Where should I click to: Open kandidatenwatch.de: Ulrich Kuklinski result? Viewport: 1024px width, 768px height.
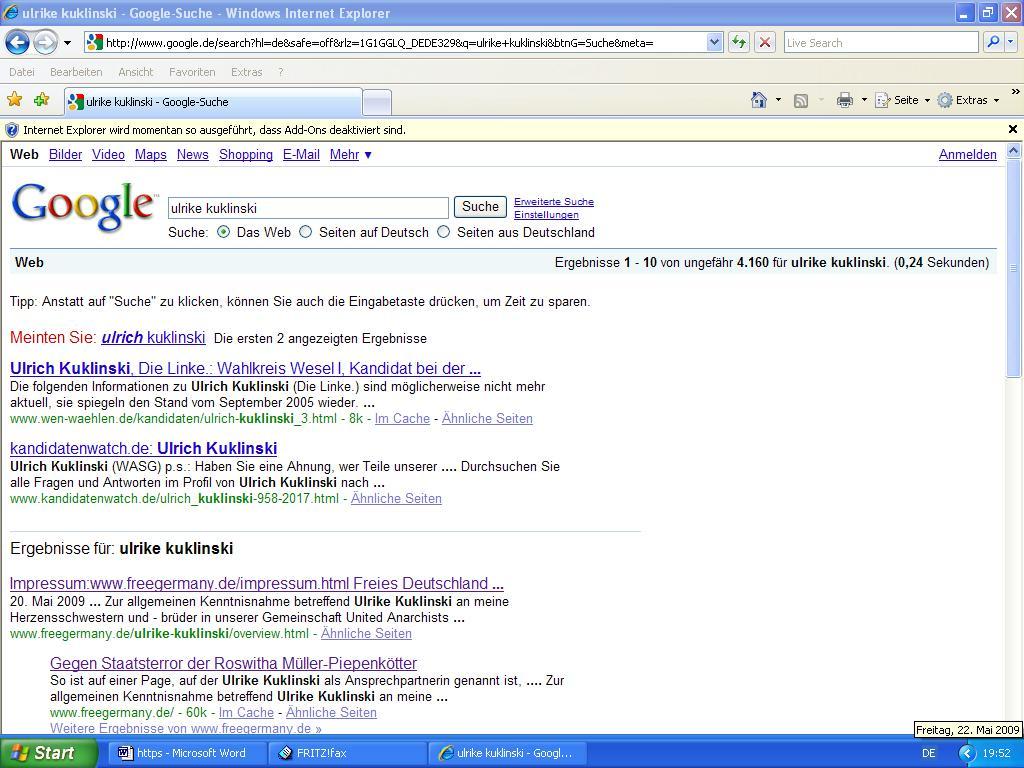[x=144, y=449]
